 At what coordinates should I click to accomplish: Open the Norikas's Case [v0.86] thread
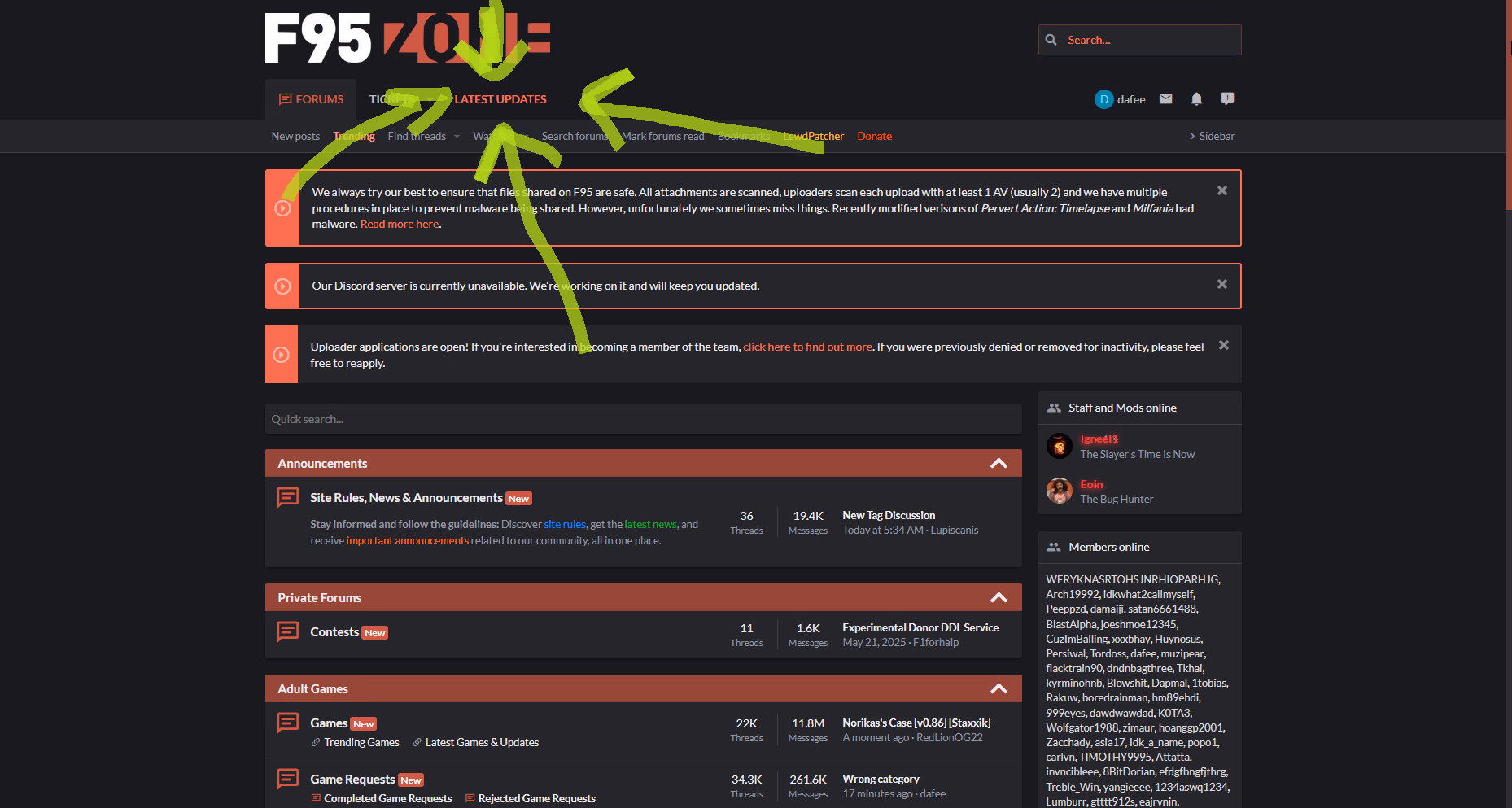916,723
